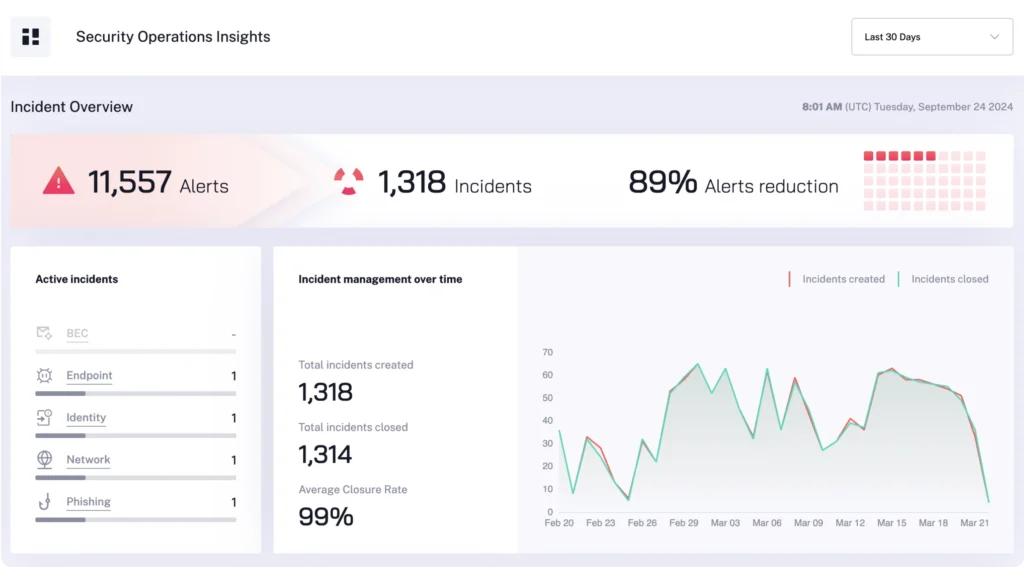Click the Phishing hook icon
The height and width of the screenshot is (567, 1024).
point(45,502)
